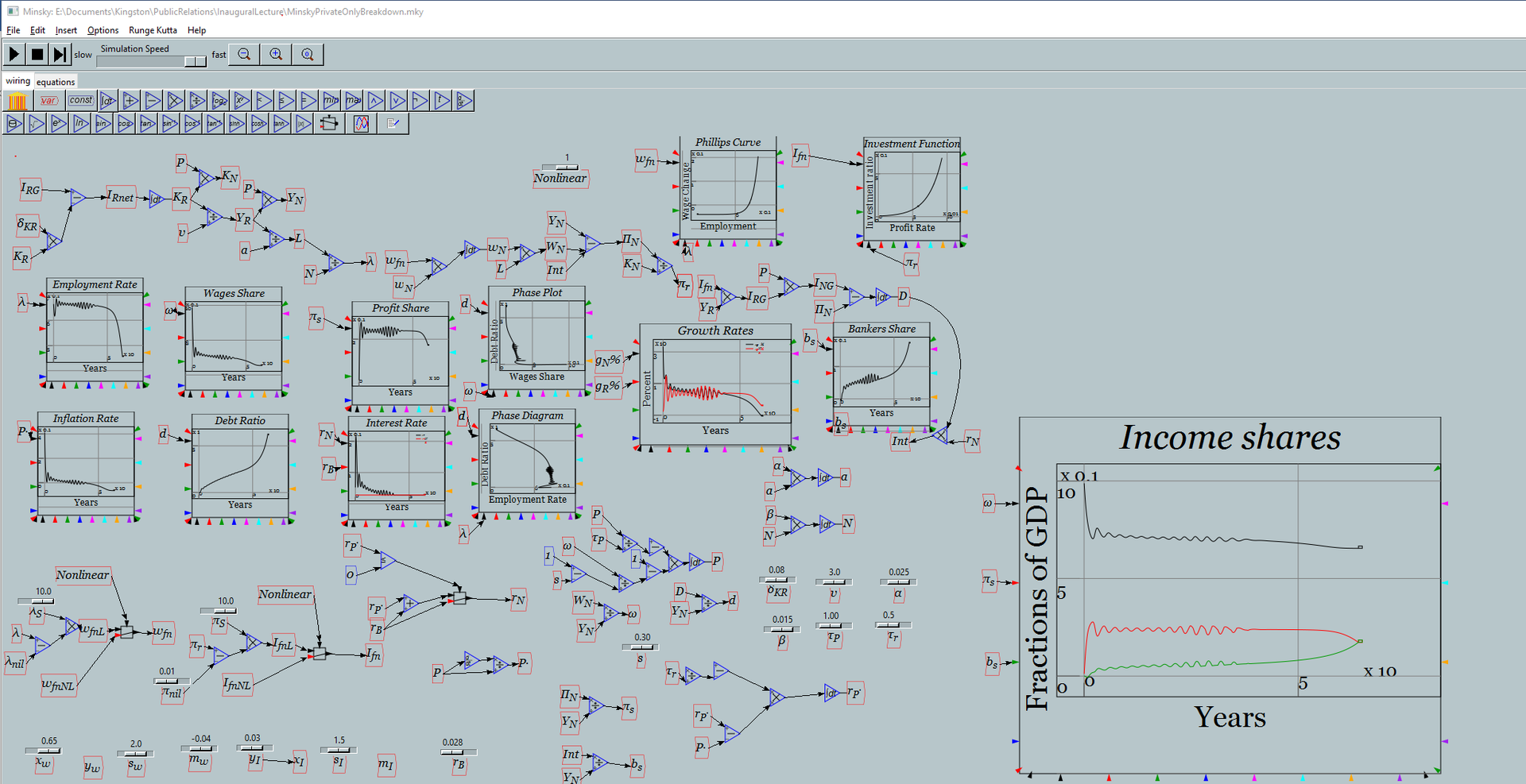
Task: Click the Simulation Speed slider handle
Action: pos(195,61)
